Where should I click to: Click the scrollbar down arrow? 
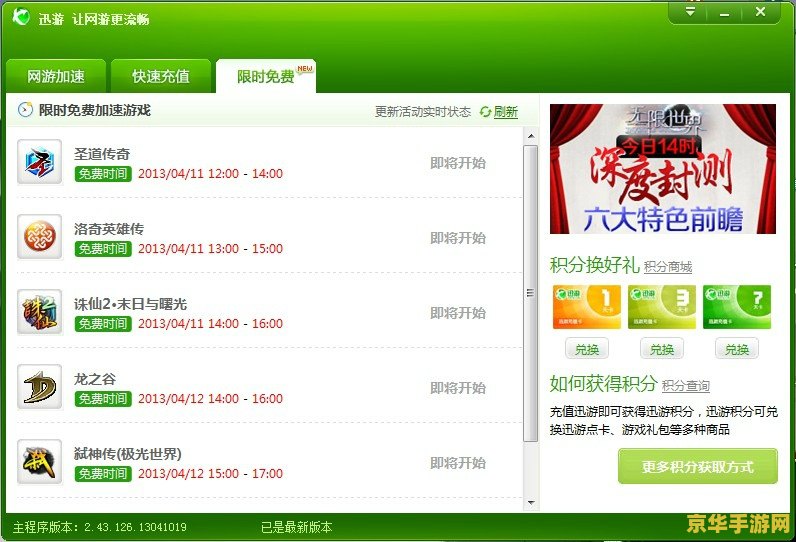point(530,503)
